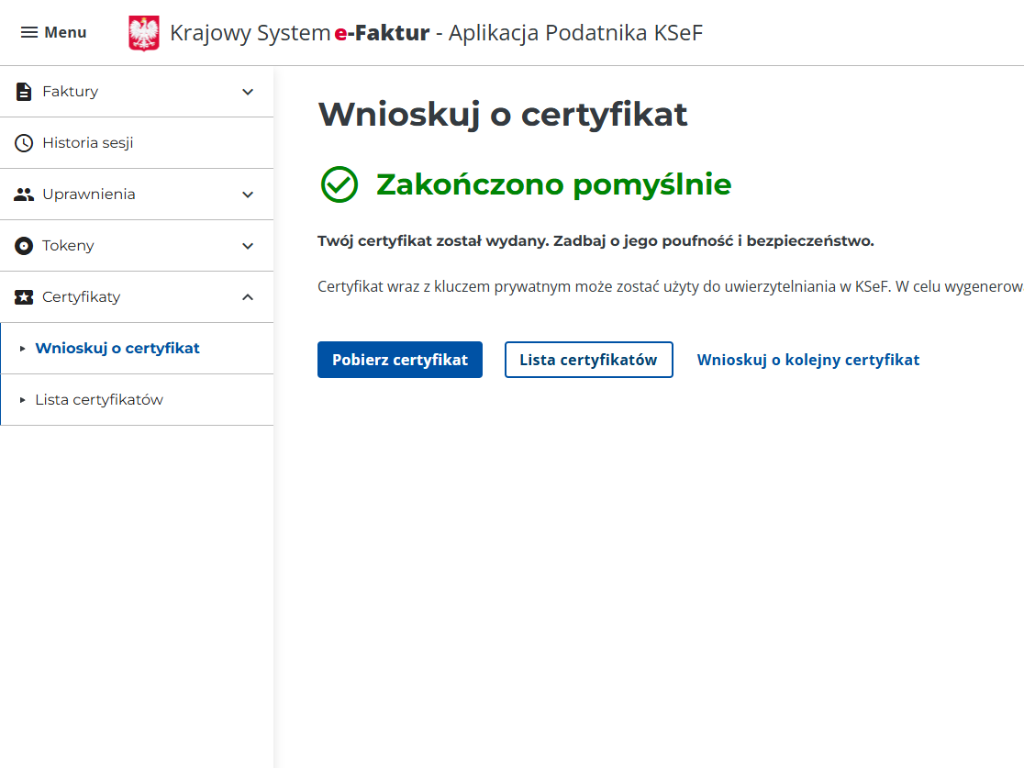1024x768 pixels.
Task: Click the green success checkmark icon
Action: [x=339, y=185]
